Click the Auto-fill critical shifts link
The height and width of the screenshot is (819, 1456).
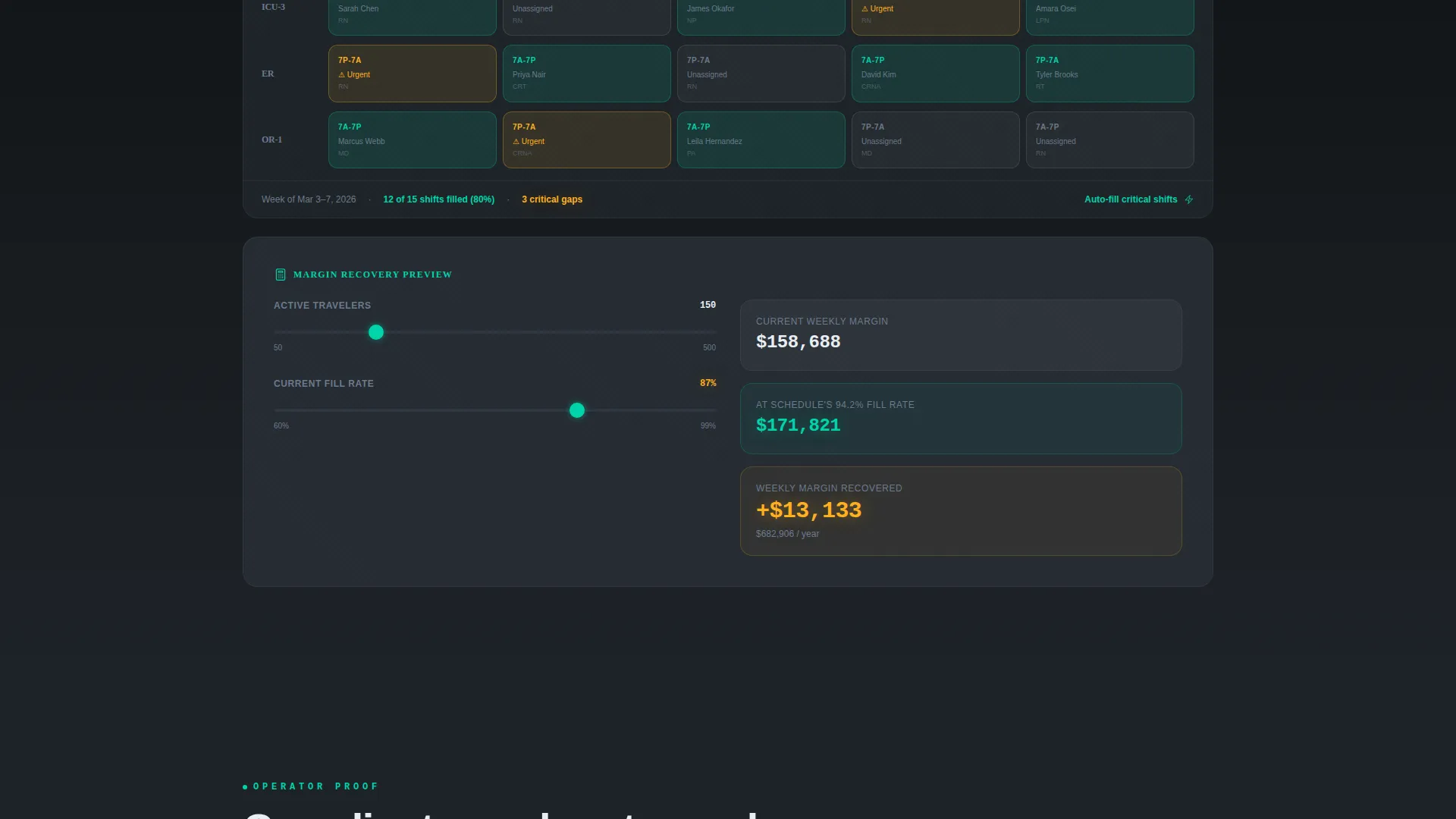(1139, 199)
